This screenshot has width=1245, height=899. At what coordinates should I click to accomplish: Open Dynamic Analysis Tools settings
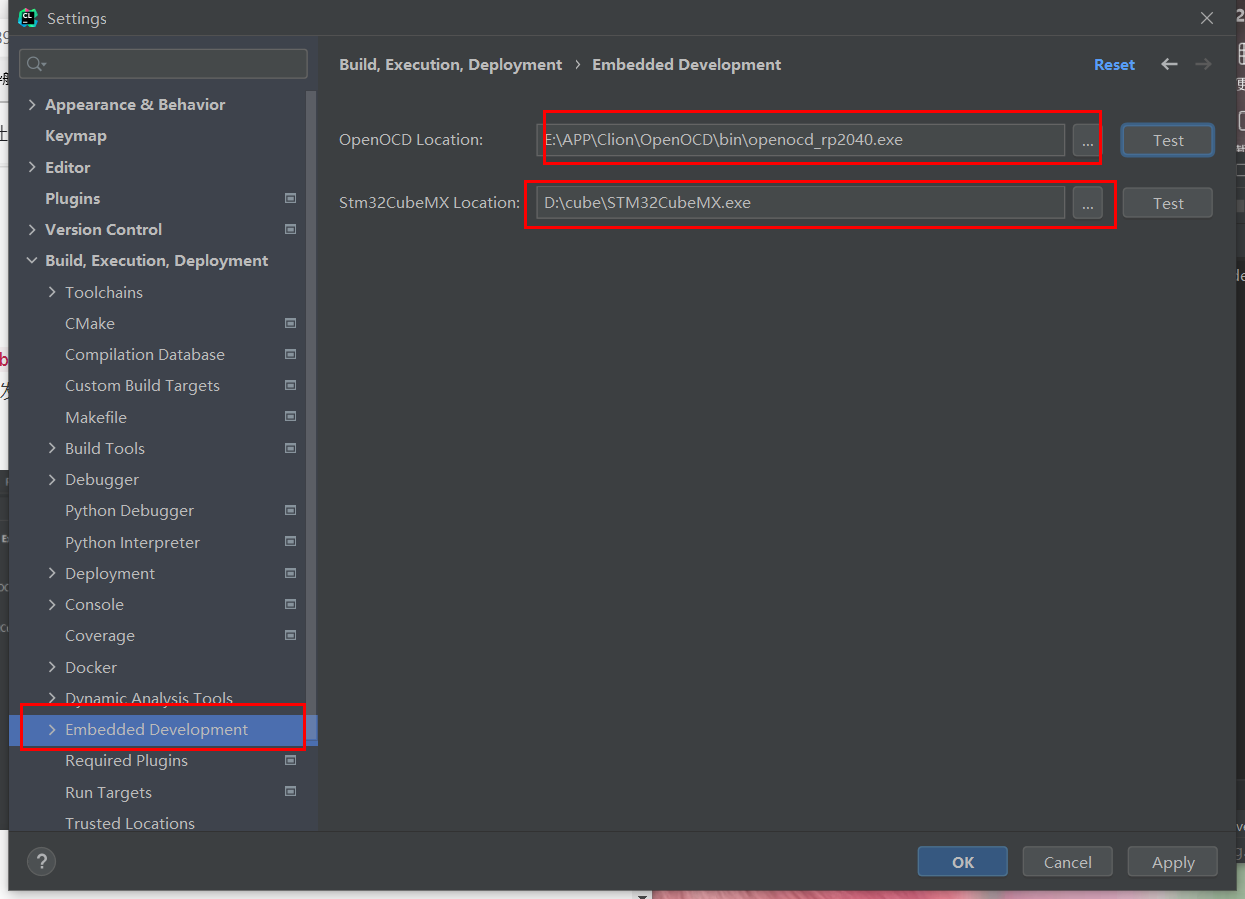(149, 698)
